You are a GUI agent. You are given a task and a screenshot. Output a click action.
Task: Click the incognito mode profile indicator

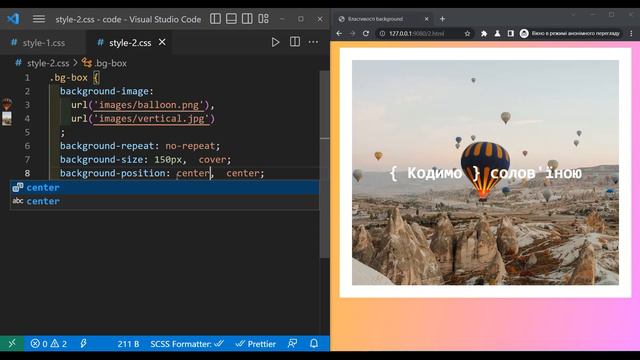tap(570, 33)
